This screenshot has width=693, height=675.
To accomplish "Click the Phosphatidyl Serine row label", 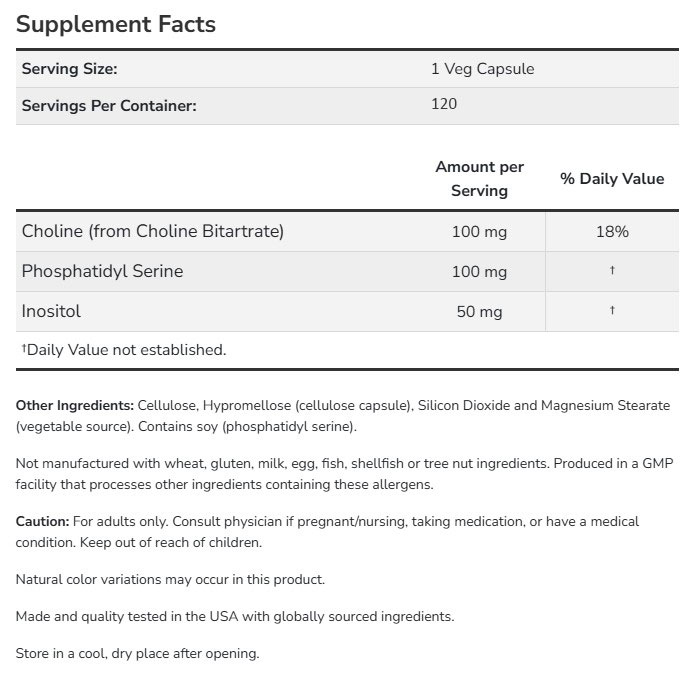I will [102, 271].
